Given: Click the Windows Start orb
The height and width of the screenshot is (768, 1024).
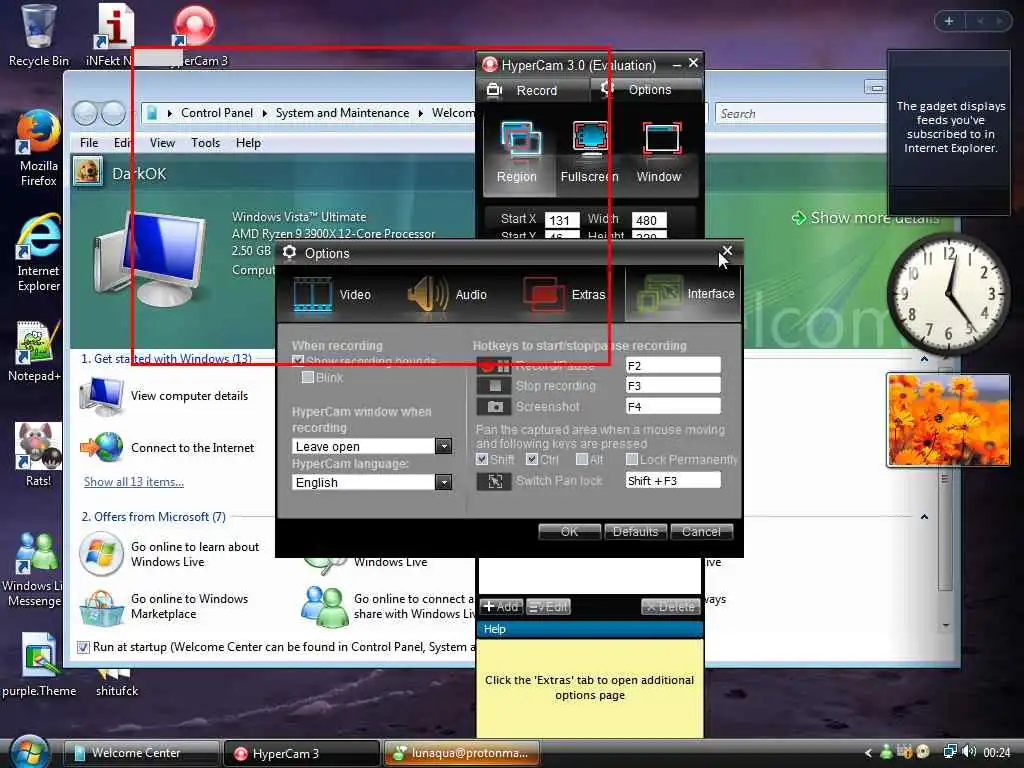Looking at the screenshot, I should [29, 752].
